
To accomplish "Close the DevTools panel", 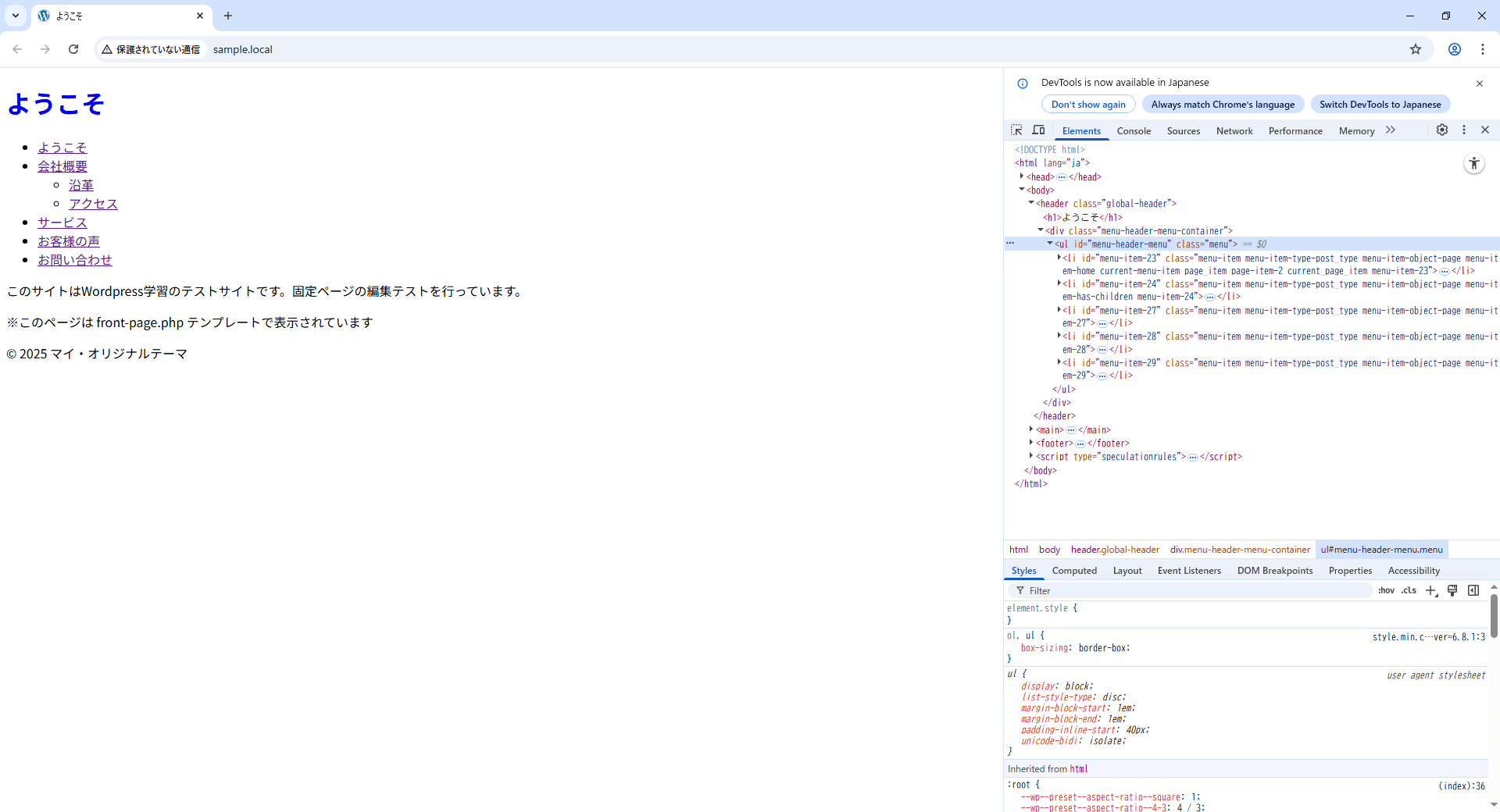I will (x=1485, y=130).
